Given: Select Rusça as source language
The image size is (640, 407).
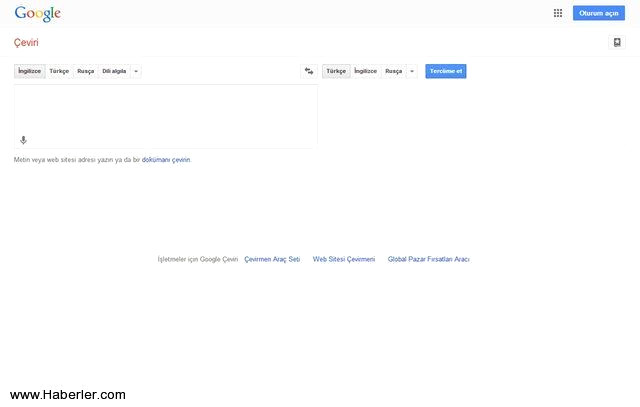Looking at the screenshot, I should (86, 71).
